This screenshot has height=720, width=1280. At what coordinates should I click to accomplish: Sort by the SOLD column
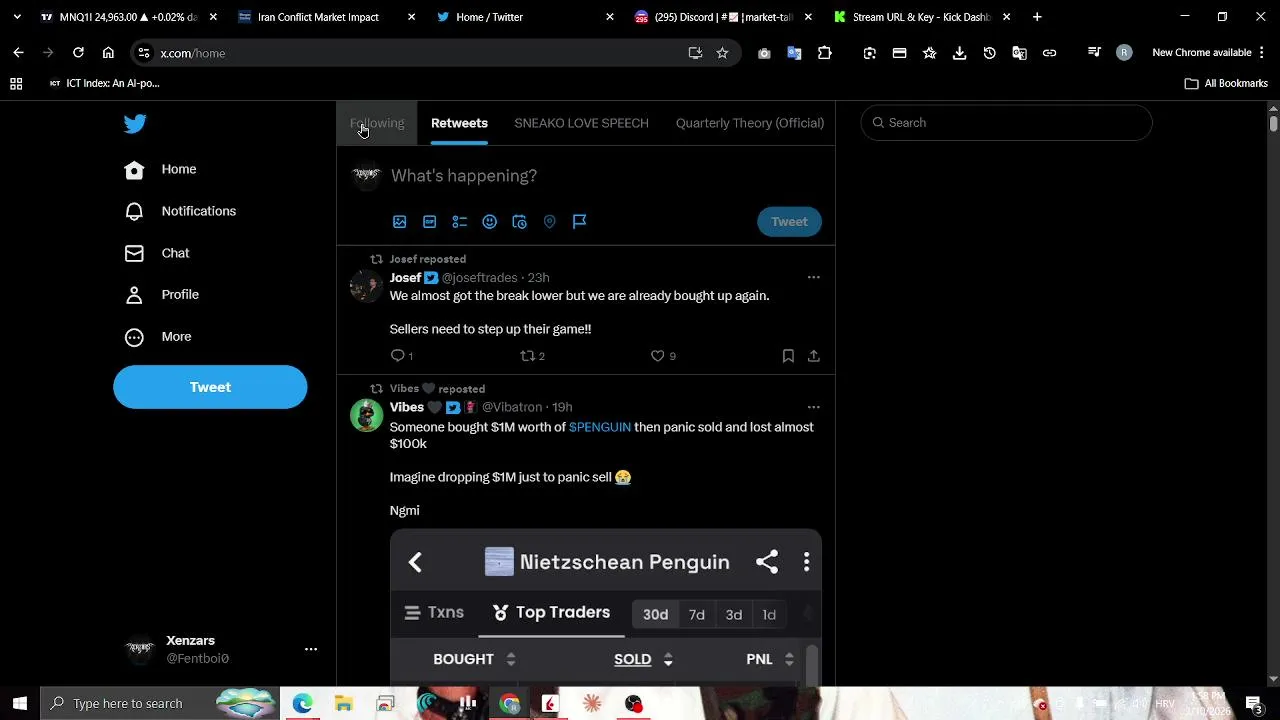coord(643,659)
